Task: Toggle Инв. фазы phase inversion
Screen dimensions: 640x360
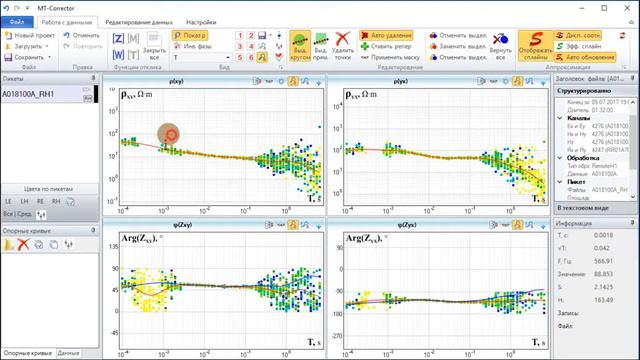Action: (193, 47)
